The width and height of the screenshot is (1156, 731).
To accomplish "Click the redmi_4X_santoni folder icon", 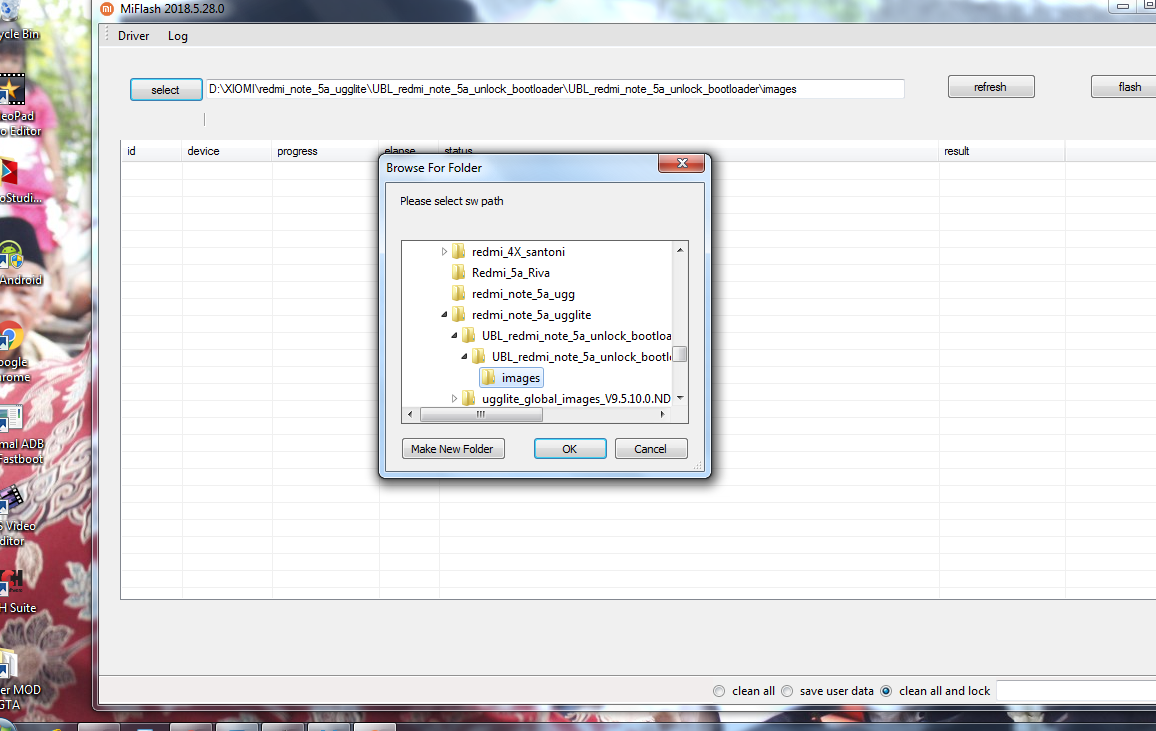I will click(x=459, y=251).
